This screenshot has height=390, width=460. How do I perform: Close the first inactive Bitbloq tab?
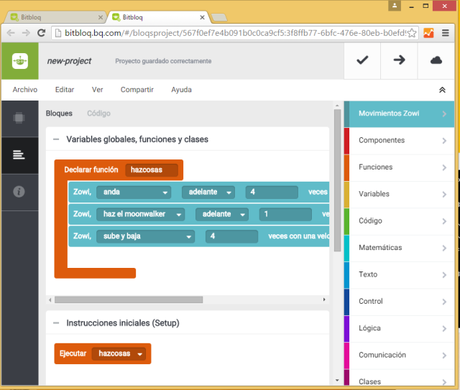(100, 17)
